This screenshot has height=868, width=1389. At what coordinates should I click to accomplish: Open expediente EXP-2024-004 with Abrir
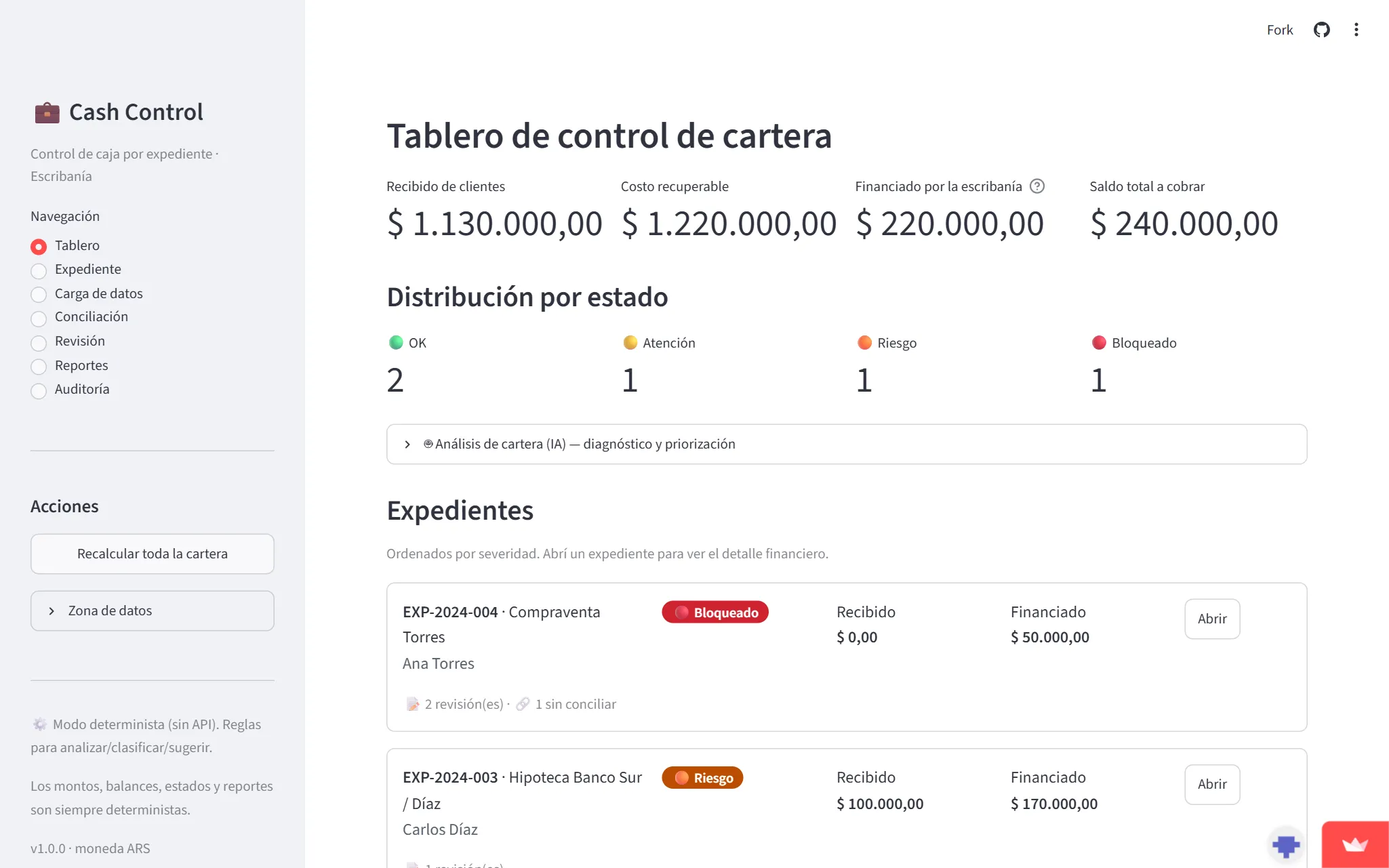(1212, 619)
